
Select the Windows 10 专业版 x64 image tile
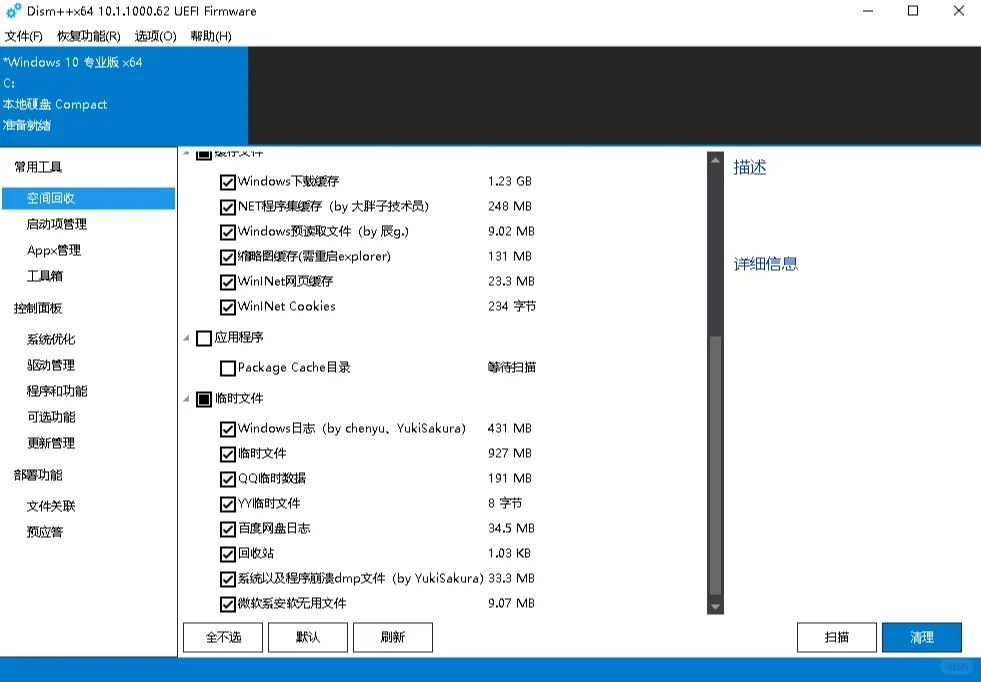[124, 96]
